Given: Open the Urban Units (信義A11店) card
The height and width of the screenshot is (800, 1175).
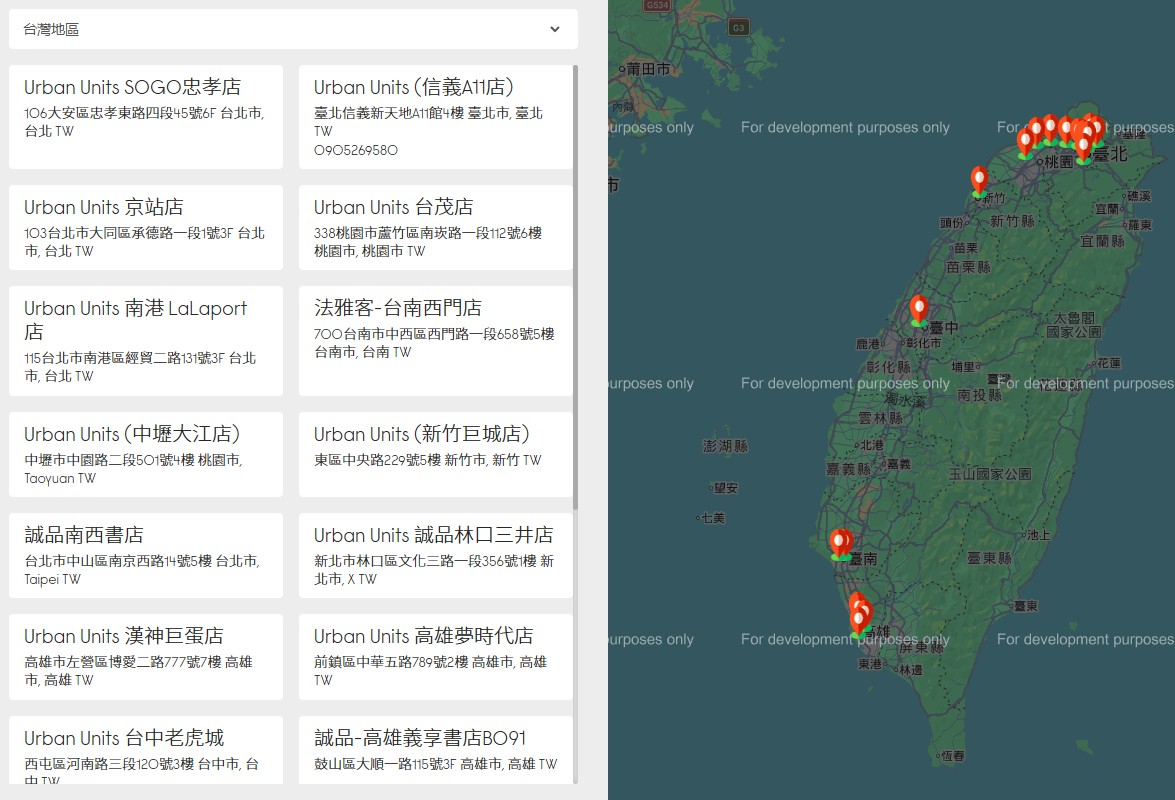Looking at the screenshot, I should pos(435,117).
